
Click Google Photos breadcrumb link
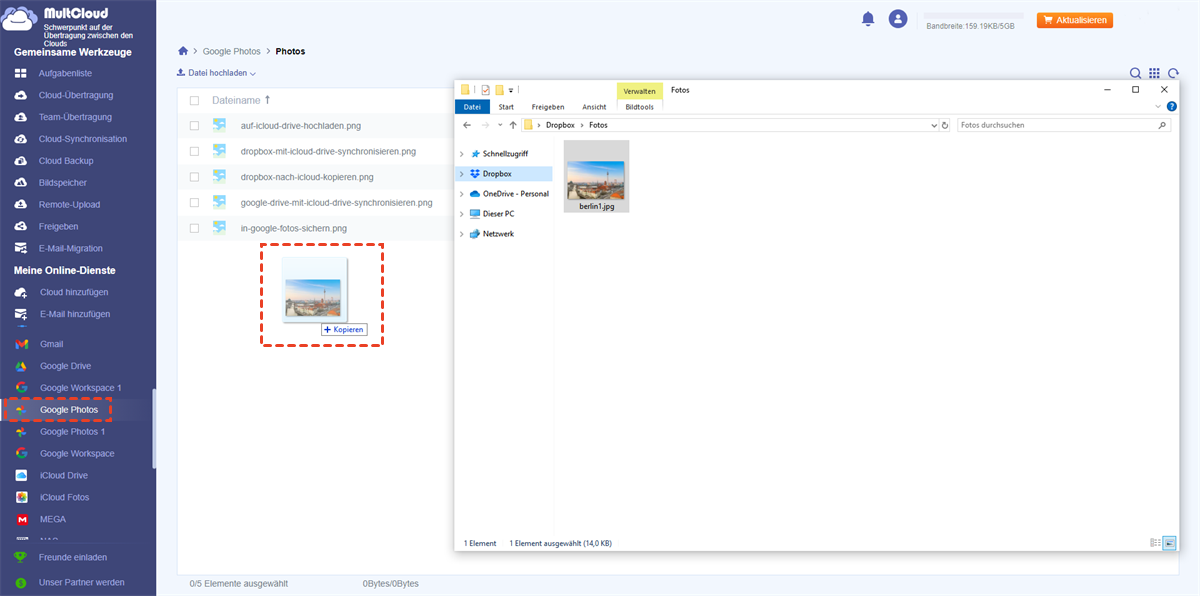coord(232,51)
